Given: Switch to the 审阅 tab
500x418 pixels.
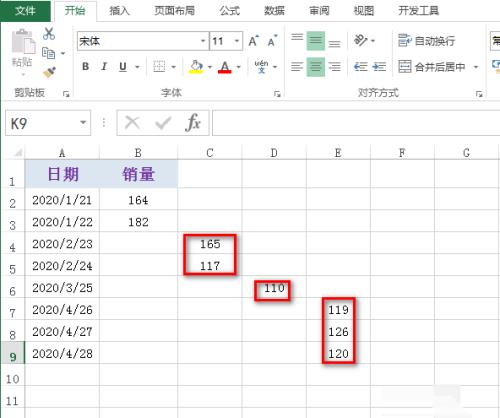Looking at the screenshot, I should (x=319, y=11).
